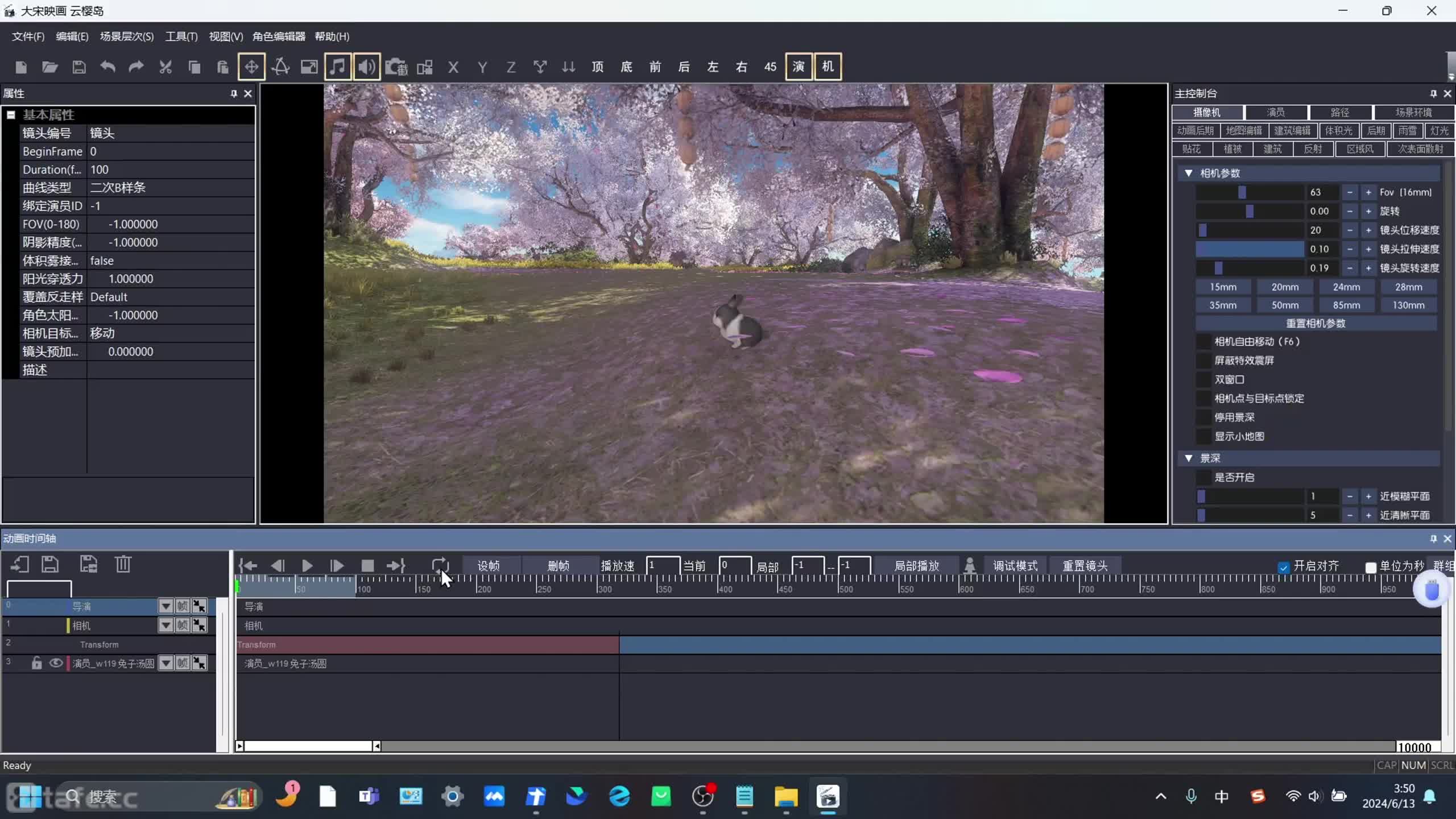The width and height of the screenshot is (1456, 819).
Task: Enable the 单位为秒 checkbox
Action: point(1371,567)
